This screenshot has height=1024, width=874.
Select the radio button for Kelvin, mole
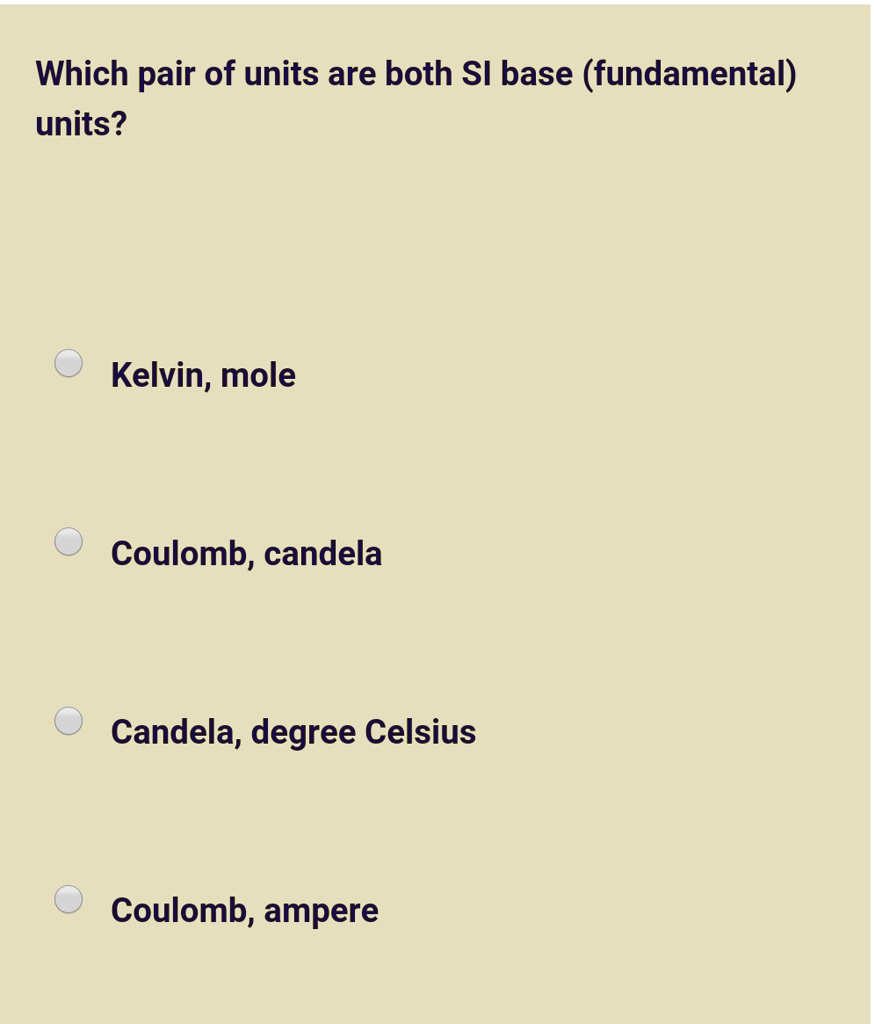(x=69, y=363)
